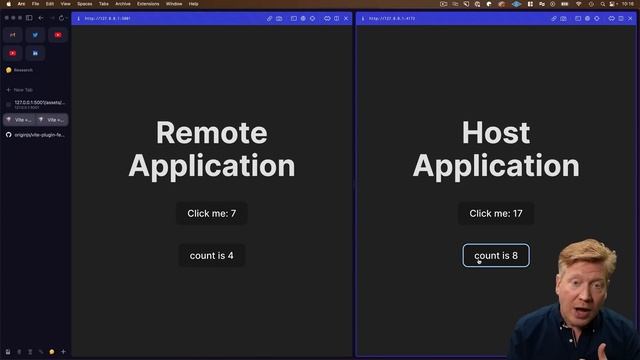Capture screenshot icon in the right pane toolbar
The width and height of the screenshot is (640, 360).
564,18
